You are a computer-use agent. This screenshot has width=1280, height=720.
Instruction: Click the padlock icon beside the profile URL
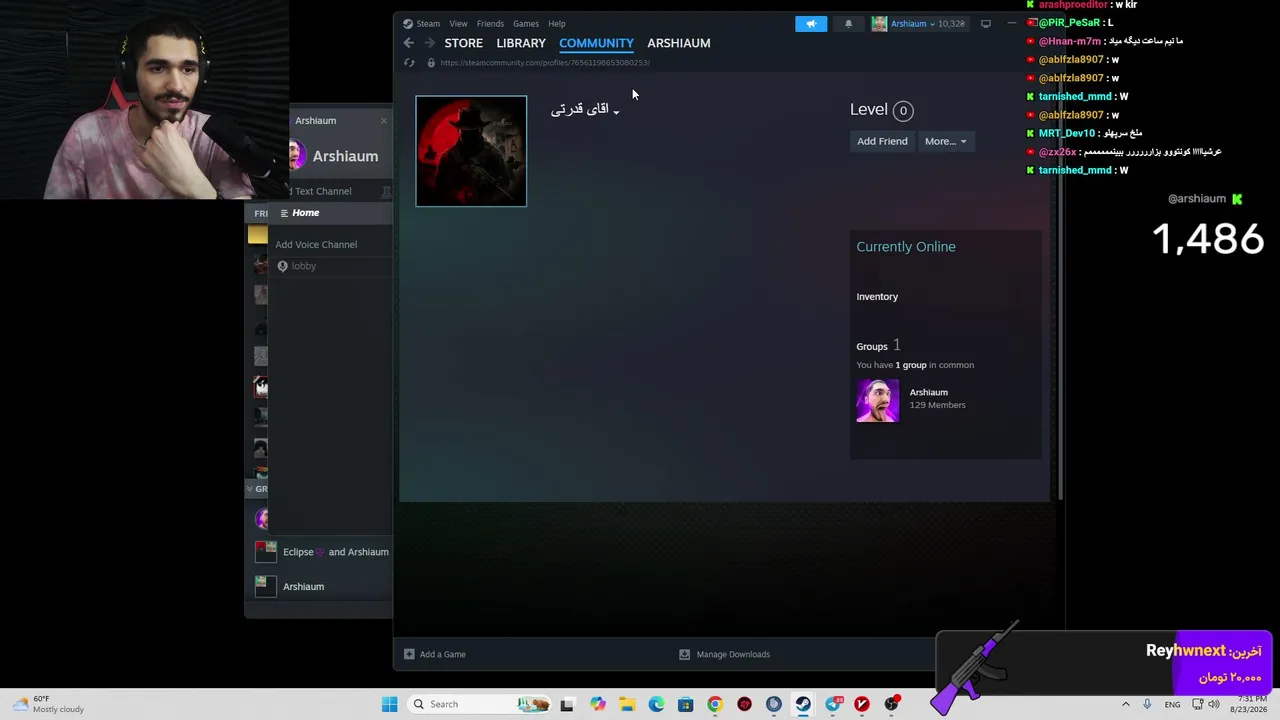[431, 63]
